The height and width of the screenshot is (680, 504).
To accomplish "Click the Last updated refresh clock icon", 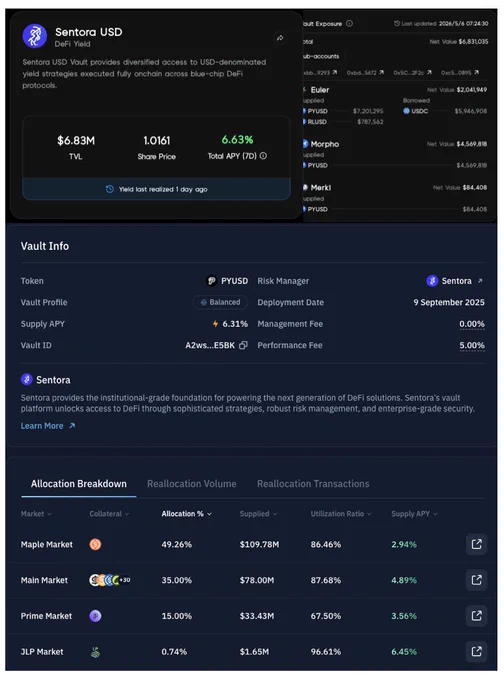I will coord(396,23).
